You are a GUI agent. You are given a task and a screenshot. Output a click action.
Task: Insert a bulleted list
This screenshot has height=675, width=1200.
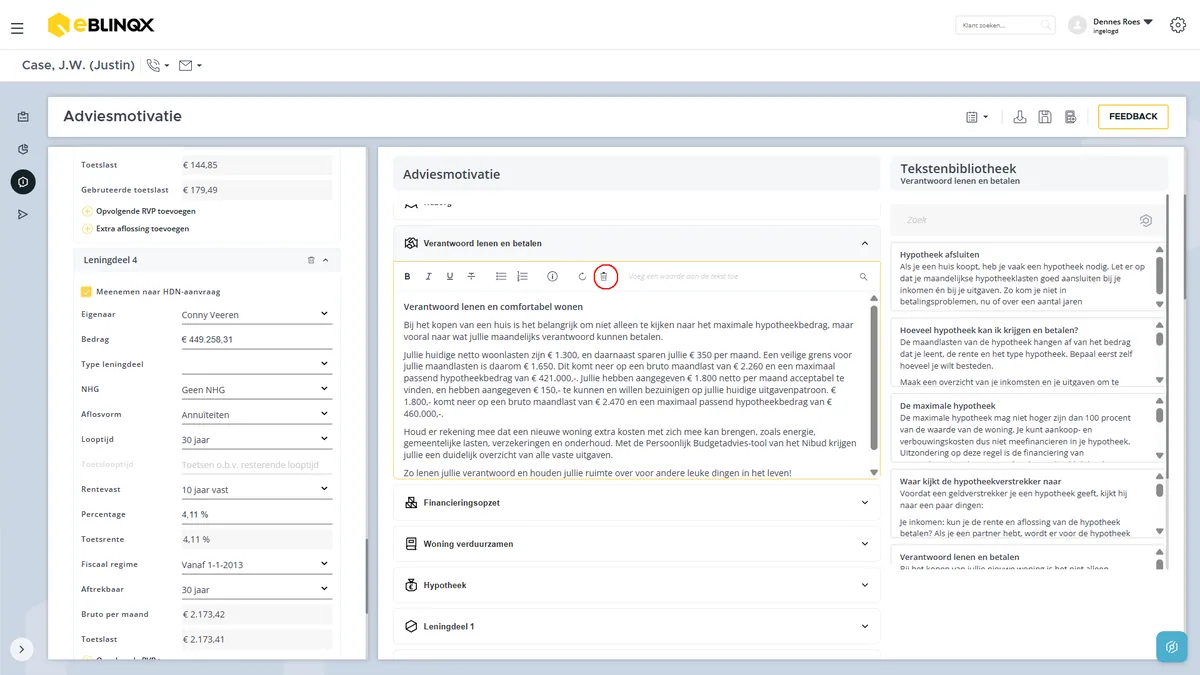tap(501, 276)
